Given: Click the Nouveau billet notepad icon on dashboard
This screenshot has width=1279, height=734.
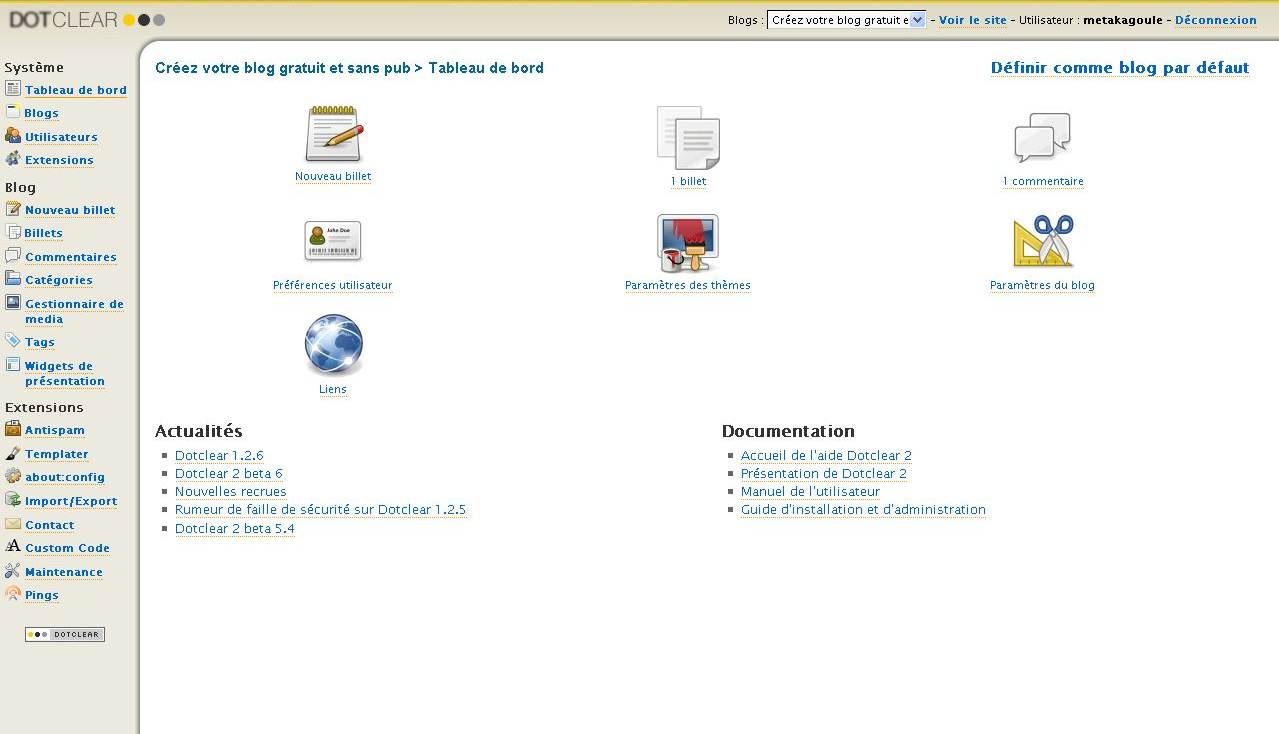Looking at the screenshot, I should coord(333,134).
